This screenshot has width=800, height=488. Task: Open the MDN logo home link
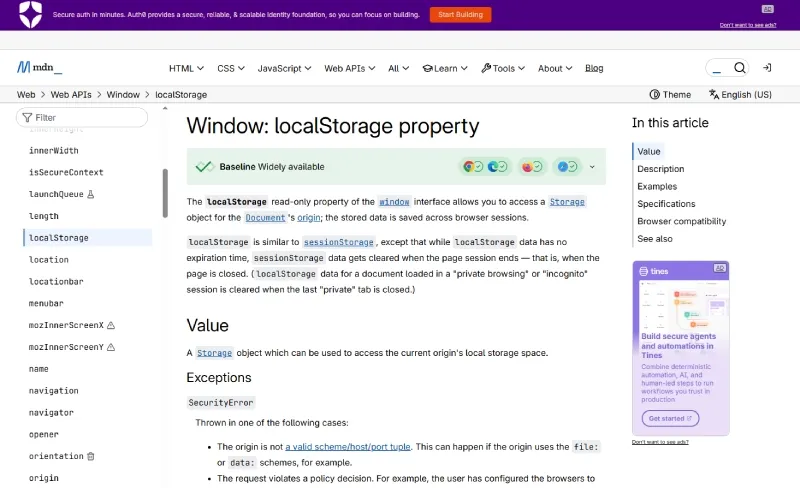tap(39, 67)
